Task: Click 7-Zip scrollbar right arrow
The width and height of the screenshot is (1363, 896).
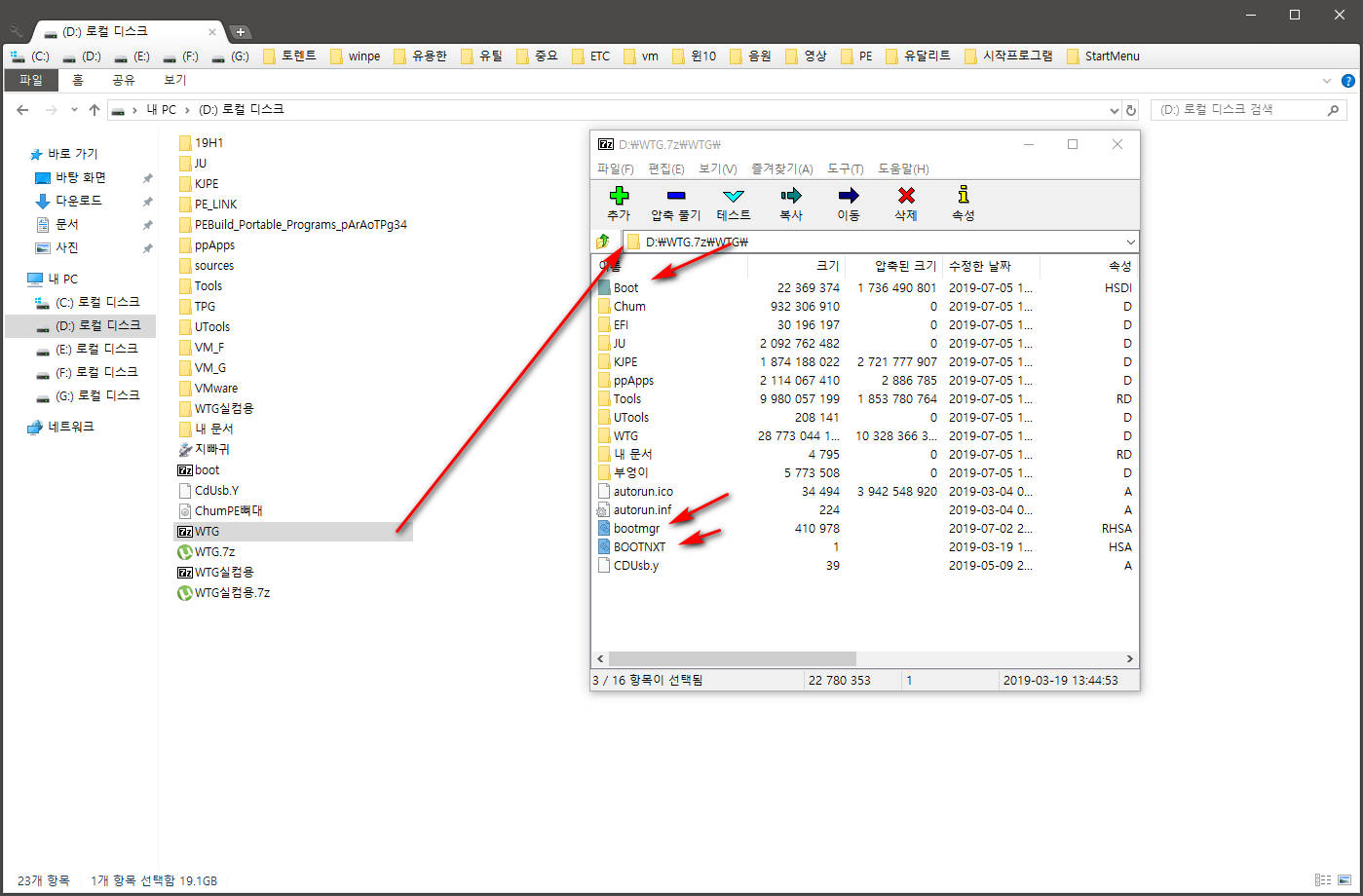Action: coord(1130,659)
